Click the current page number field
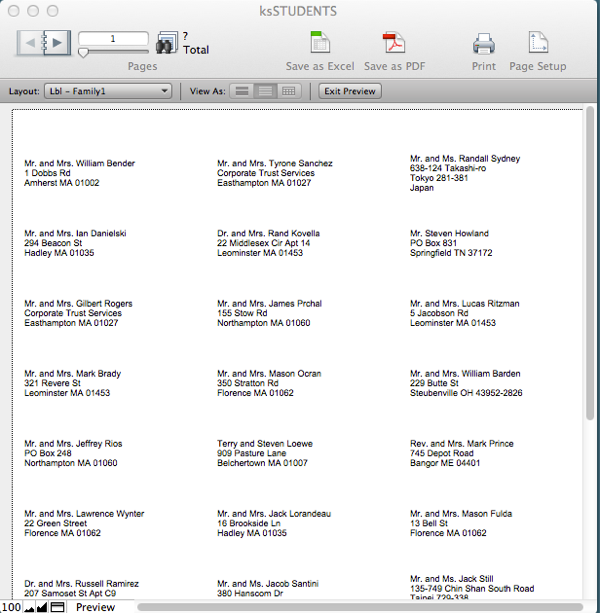This screenshot has height=613, width=600. tap(113, 38)
